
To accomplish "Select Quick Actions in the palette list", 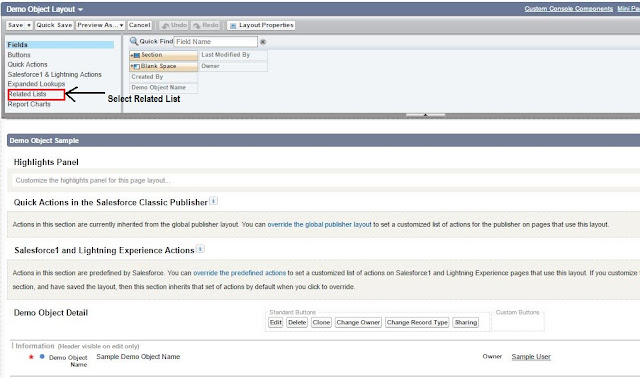I will 27,64.
